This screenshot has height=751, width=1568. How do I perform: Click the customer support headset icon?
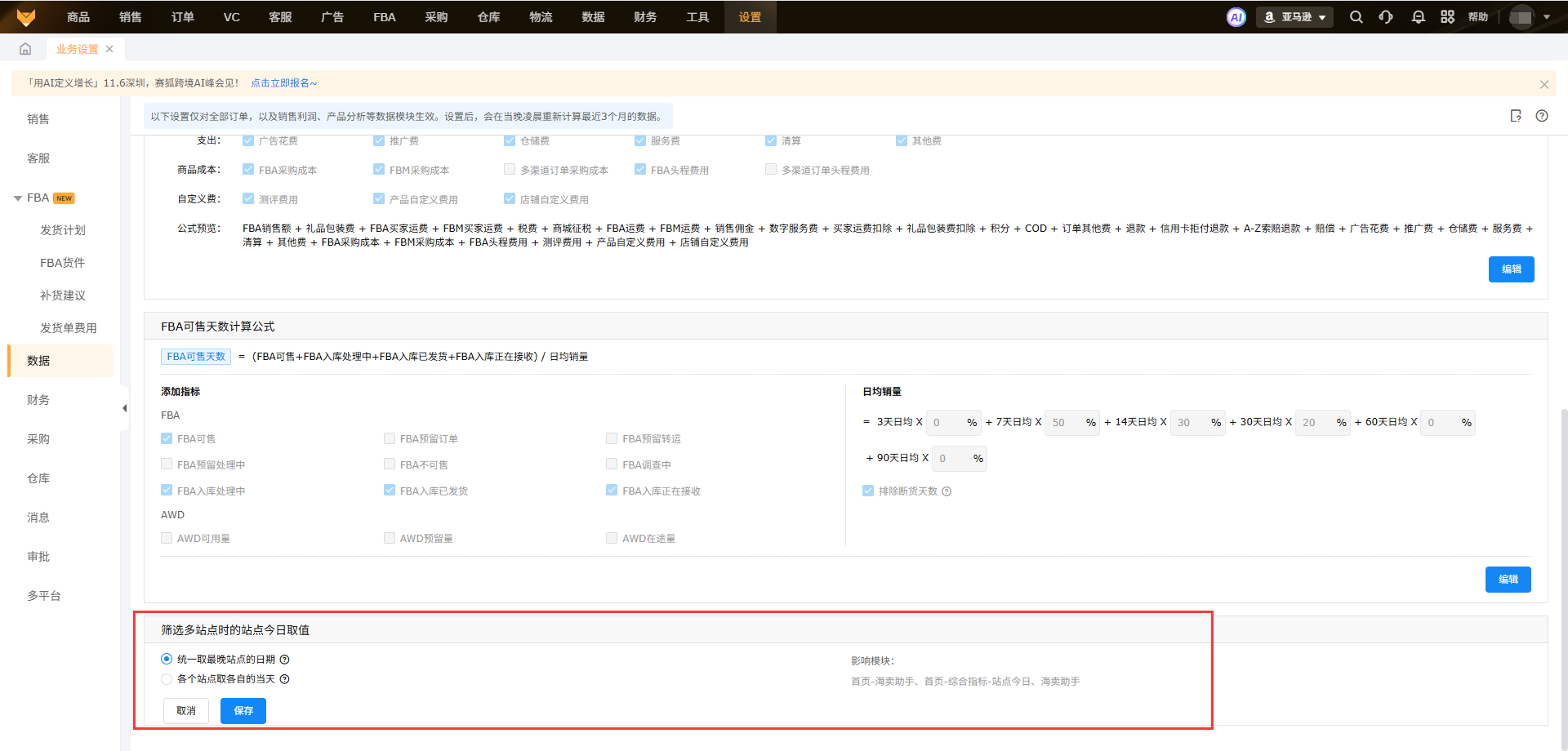tap(1386, 17)
